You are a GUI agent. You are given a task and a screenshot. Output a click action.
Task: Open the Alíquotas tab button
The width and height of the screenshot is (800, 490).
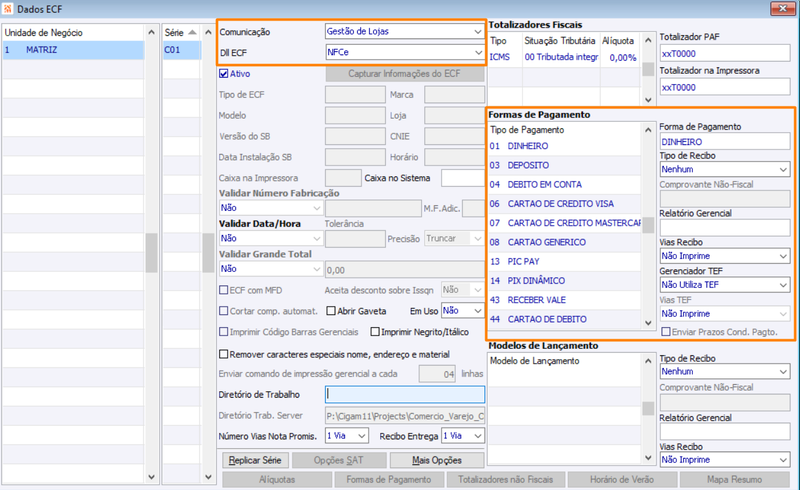tap(277, 480)
